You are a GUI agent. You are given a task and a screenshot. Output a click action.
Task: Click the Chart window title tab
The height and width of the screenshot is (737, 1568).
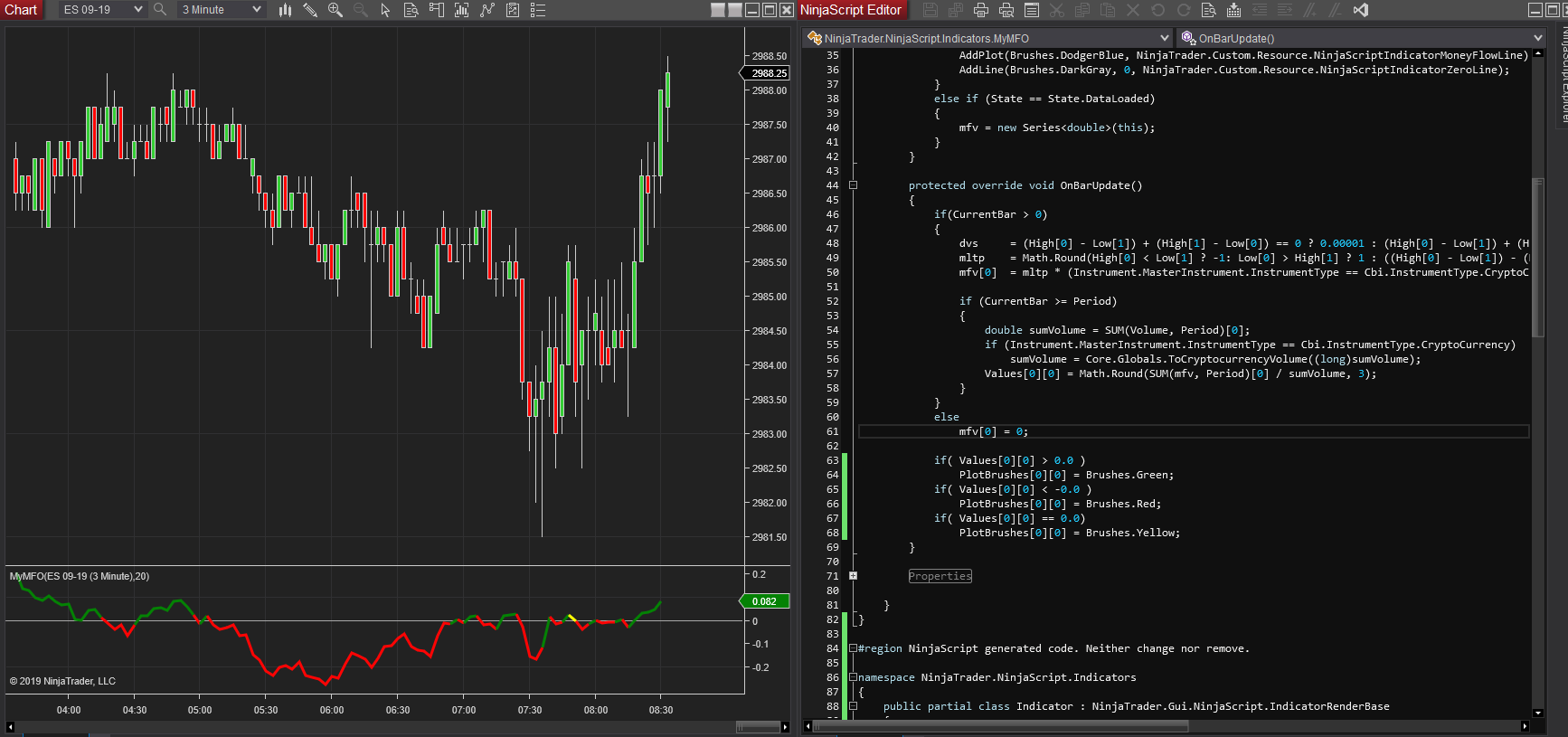(21, 10)
